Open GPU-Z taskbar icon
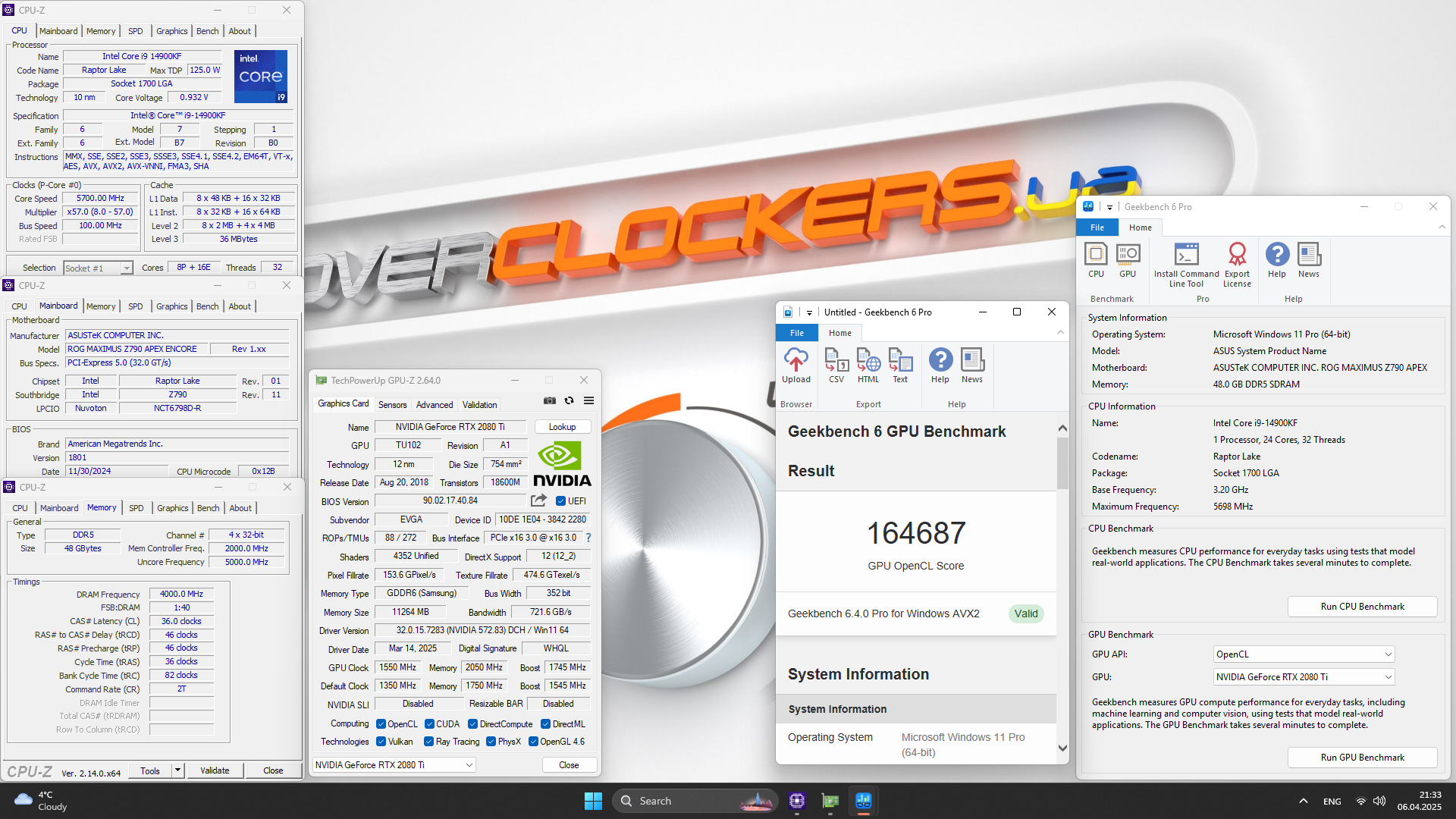 [x=830, y=801]
